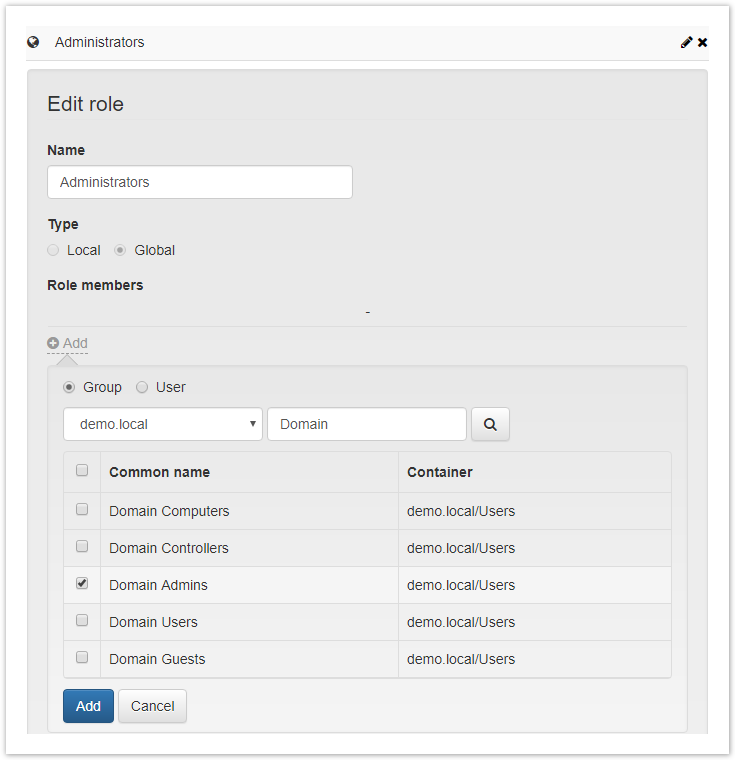
Task: Choose the Group radio option
Action: (69, 387)
